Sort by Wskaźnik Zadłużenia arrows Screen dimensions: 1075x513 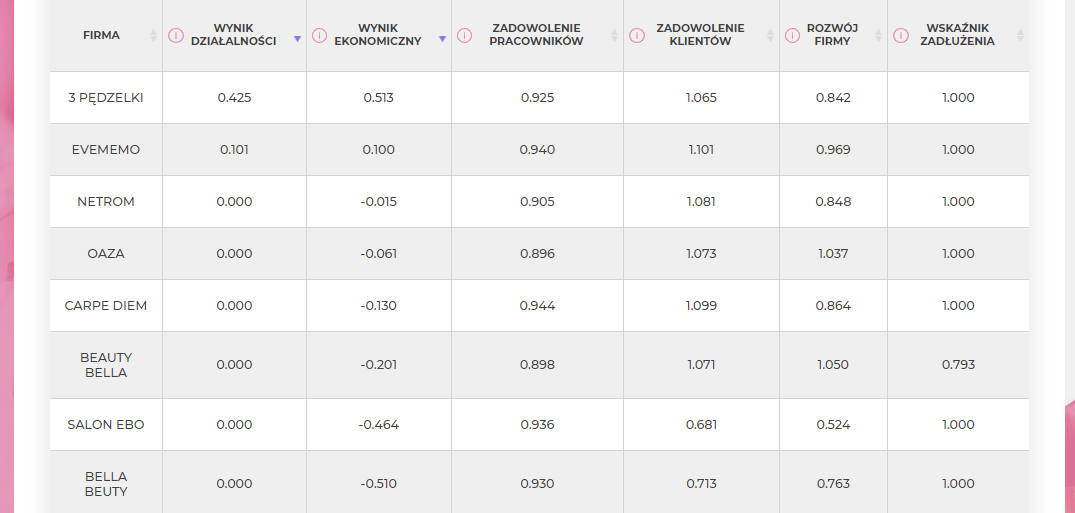tap(1020, 36)
